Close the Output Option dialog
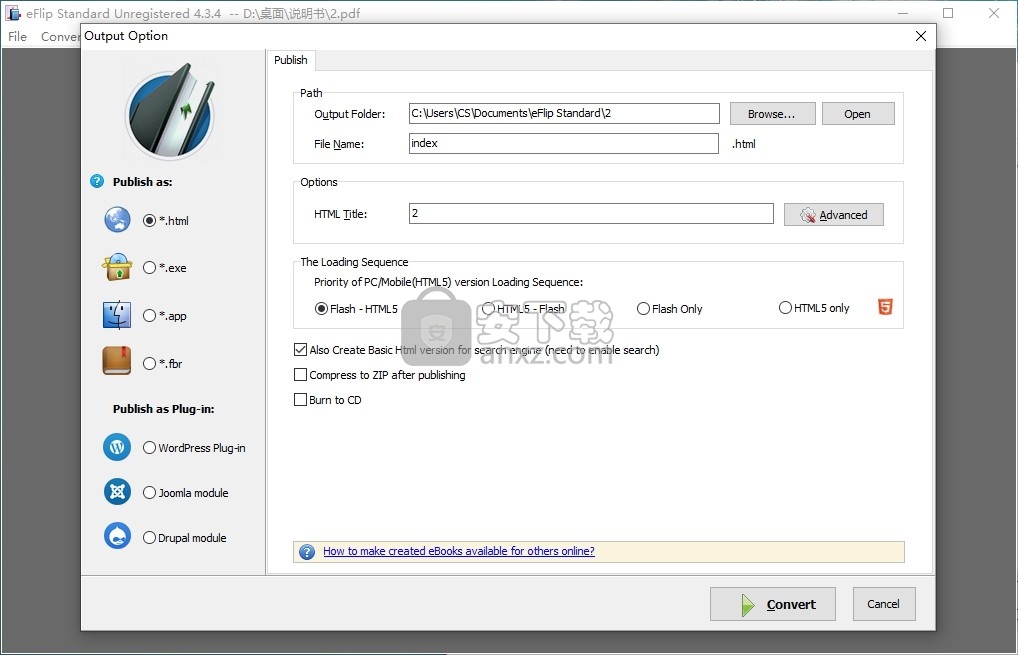The width and height of the screenshot is (1018, 655). [921, 36]
